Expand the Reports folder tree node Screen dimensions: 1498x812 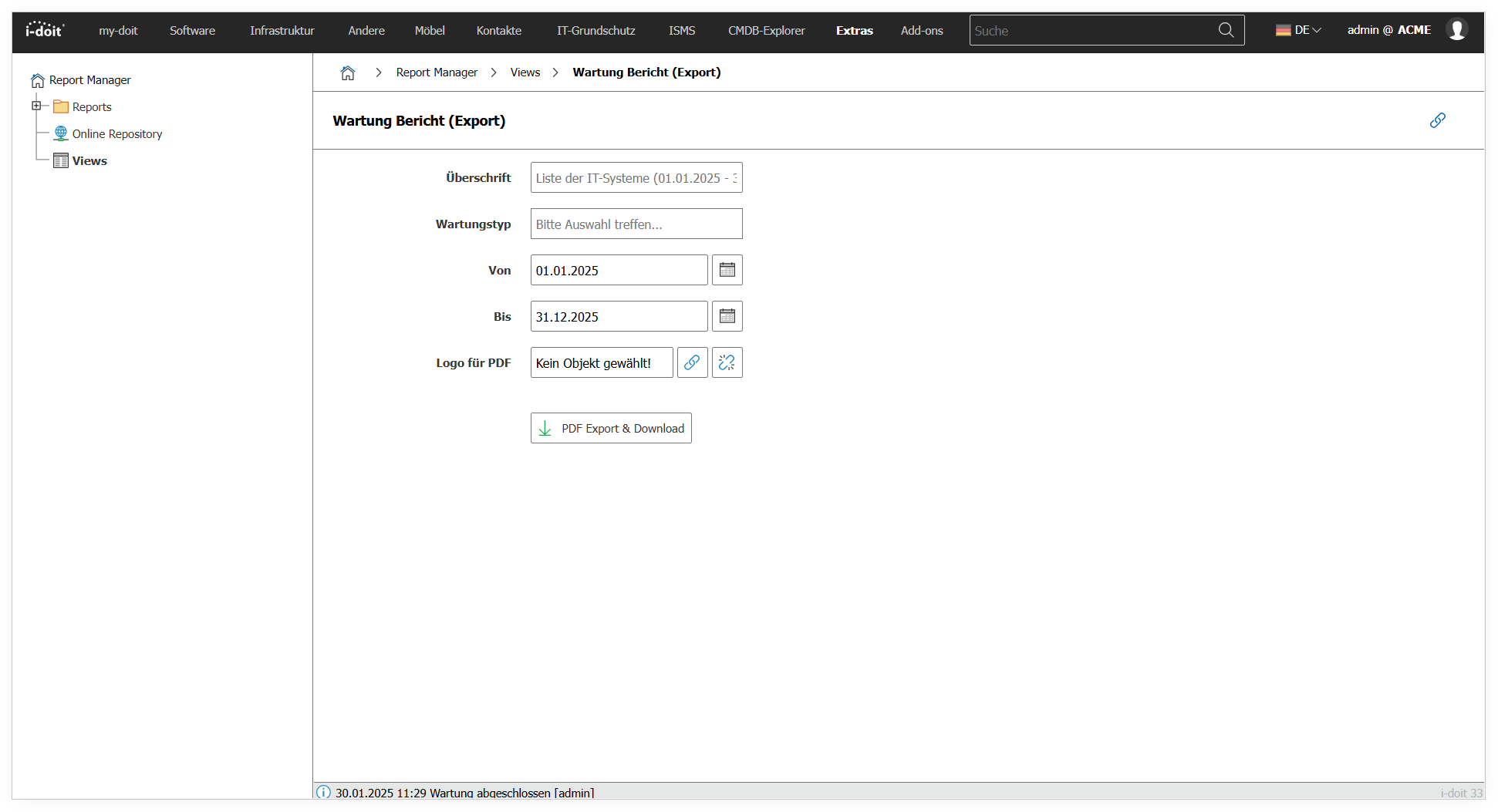coord(36,106)
